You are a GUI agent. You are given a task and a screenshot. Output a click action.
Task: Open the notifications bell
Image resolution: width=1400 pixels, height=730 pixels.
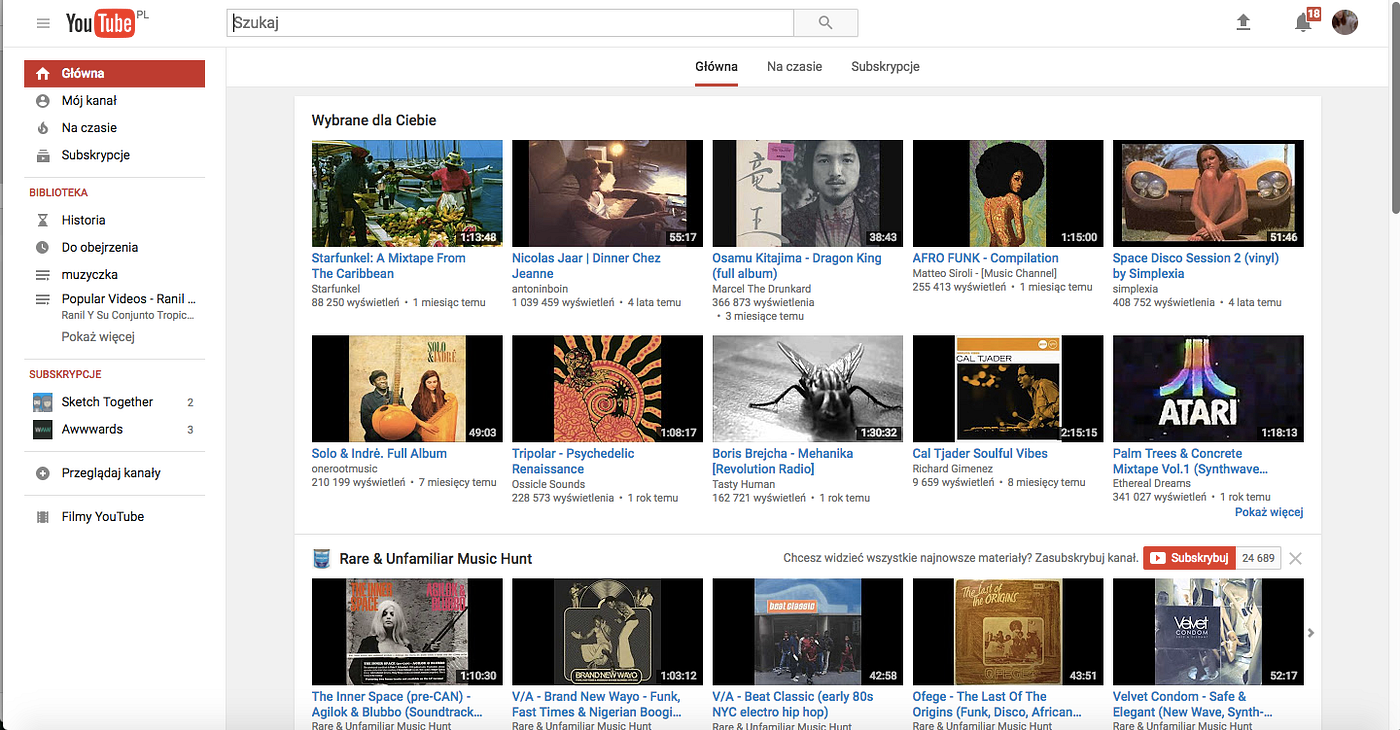(1303, 22)
